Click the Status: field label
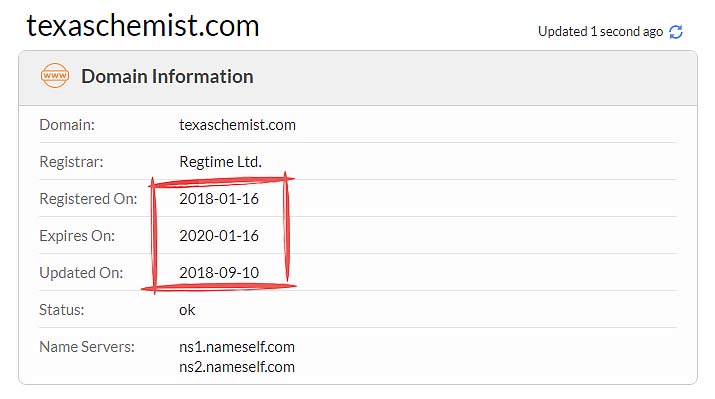The image size is (715, 399). pyautogui.click(x=62, y=310)
